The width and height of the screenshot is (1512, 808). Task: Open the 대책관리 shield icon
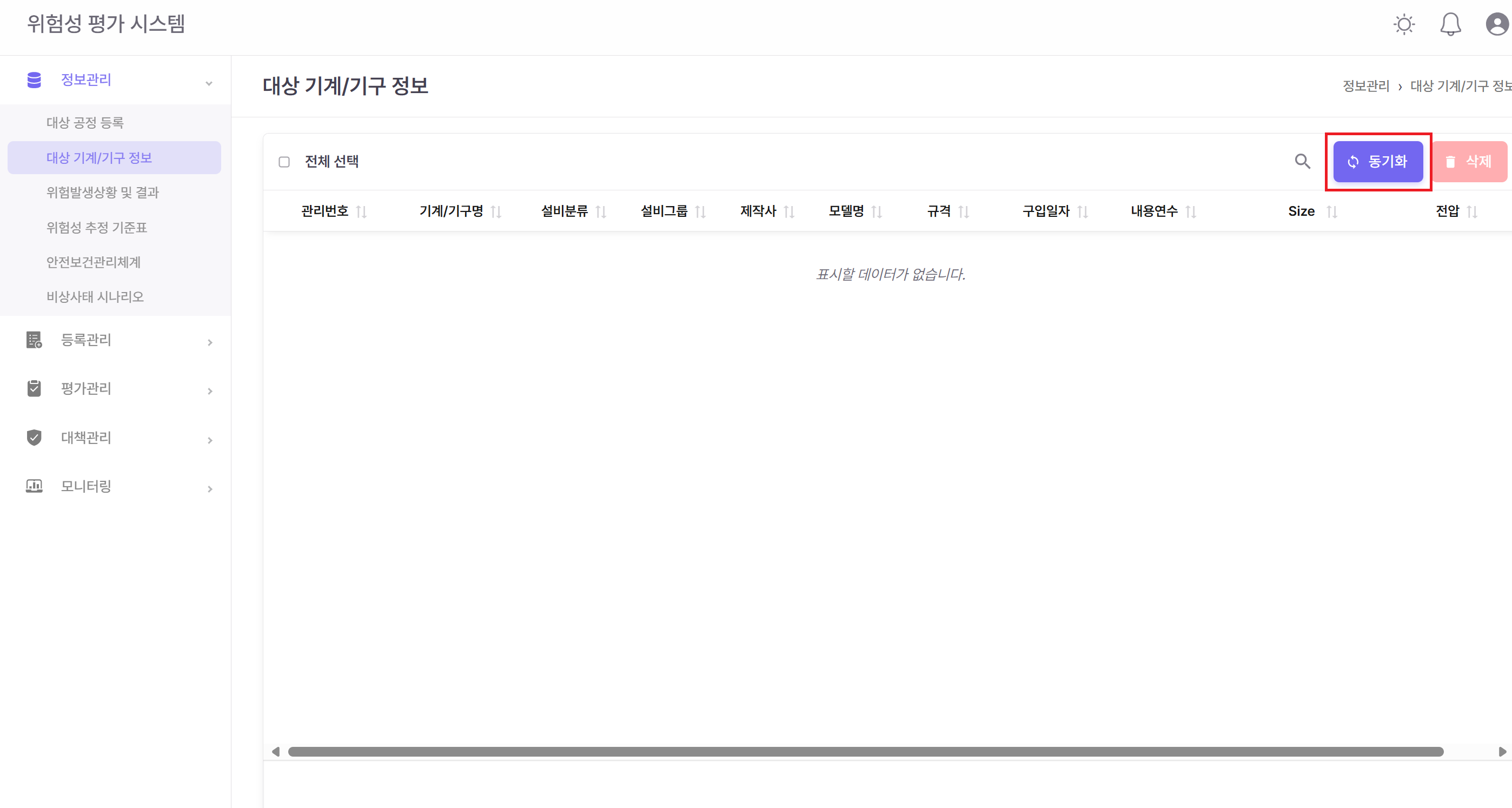click(34, 438)
